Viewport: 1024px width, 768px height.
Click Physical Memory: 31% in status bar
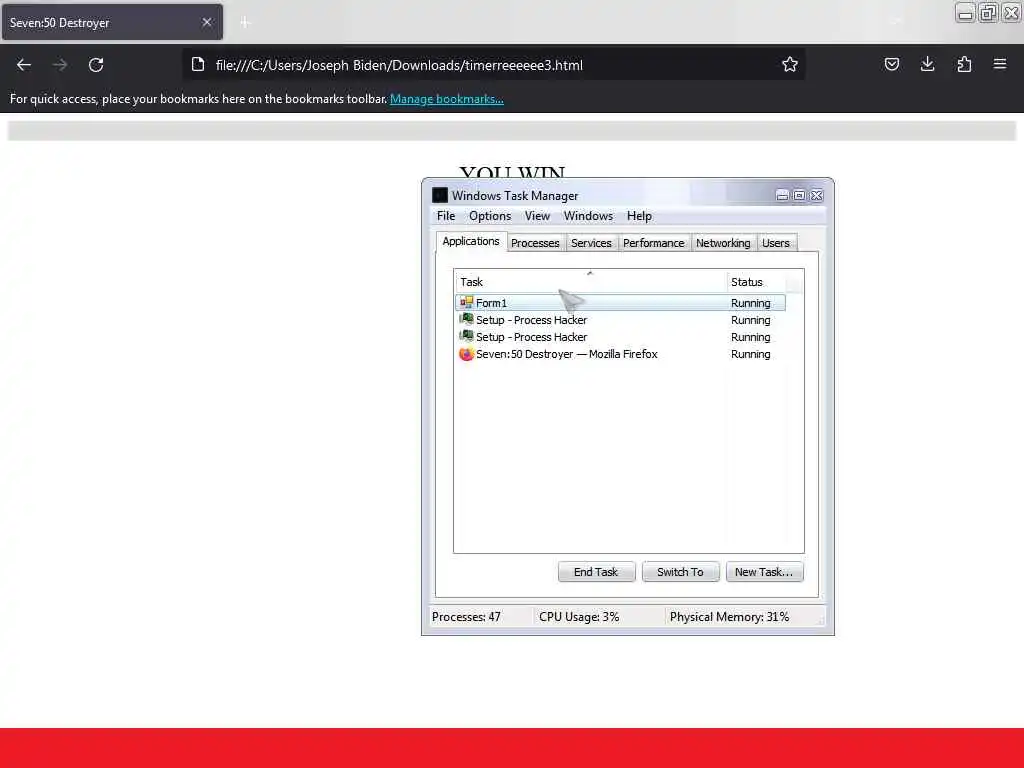[x=729, y=617]
